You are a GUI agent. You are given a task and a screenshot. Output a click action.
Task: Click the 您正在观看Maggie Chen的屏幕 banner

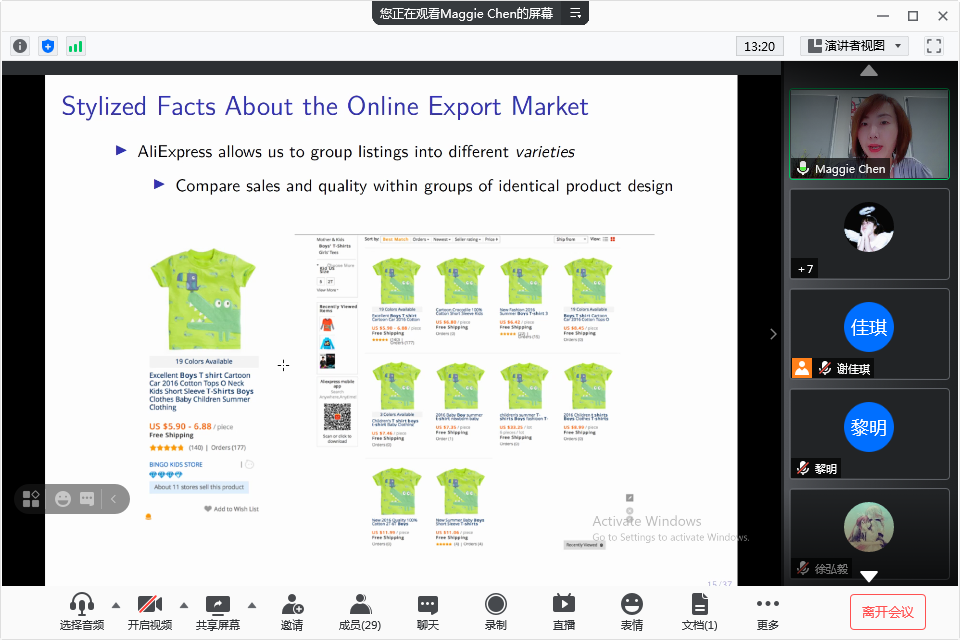coord(467,13)
